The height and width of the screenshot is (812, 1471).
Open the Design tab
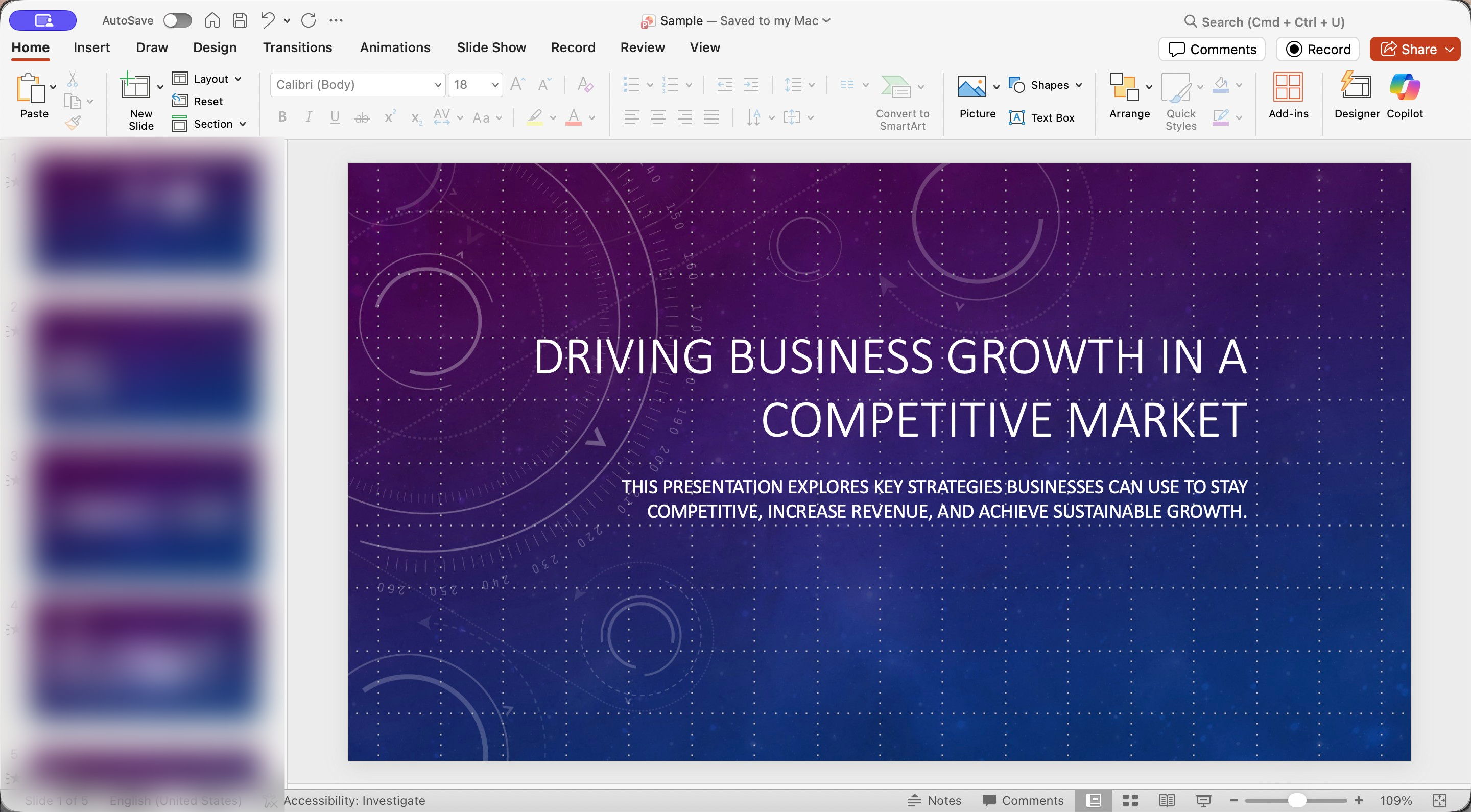pos(214,47)
